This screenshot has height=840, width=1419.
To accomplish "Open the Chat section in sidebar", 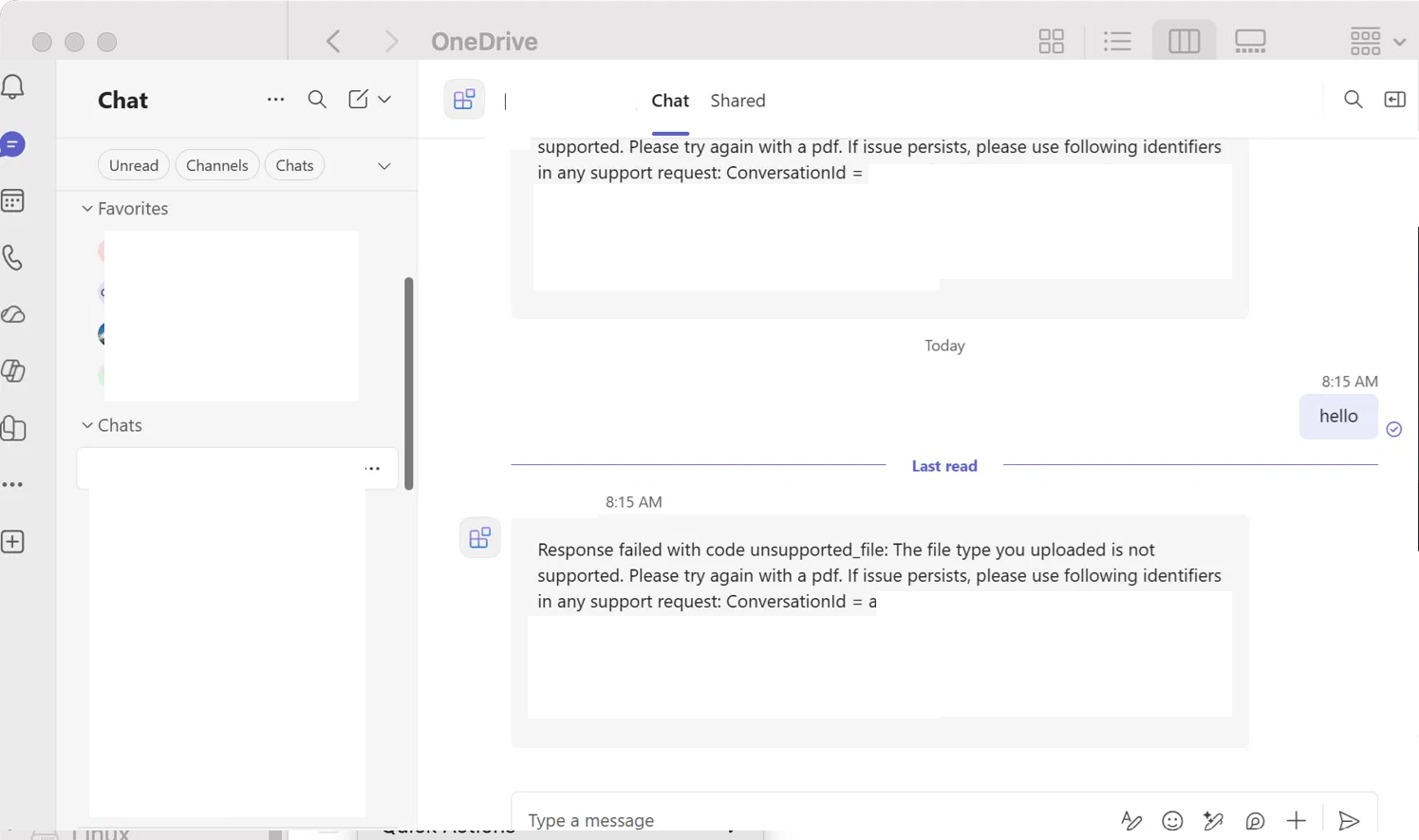I will [x=12, y=144].
